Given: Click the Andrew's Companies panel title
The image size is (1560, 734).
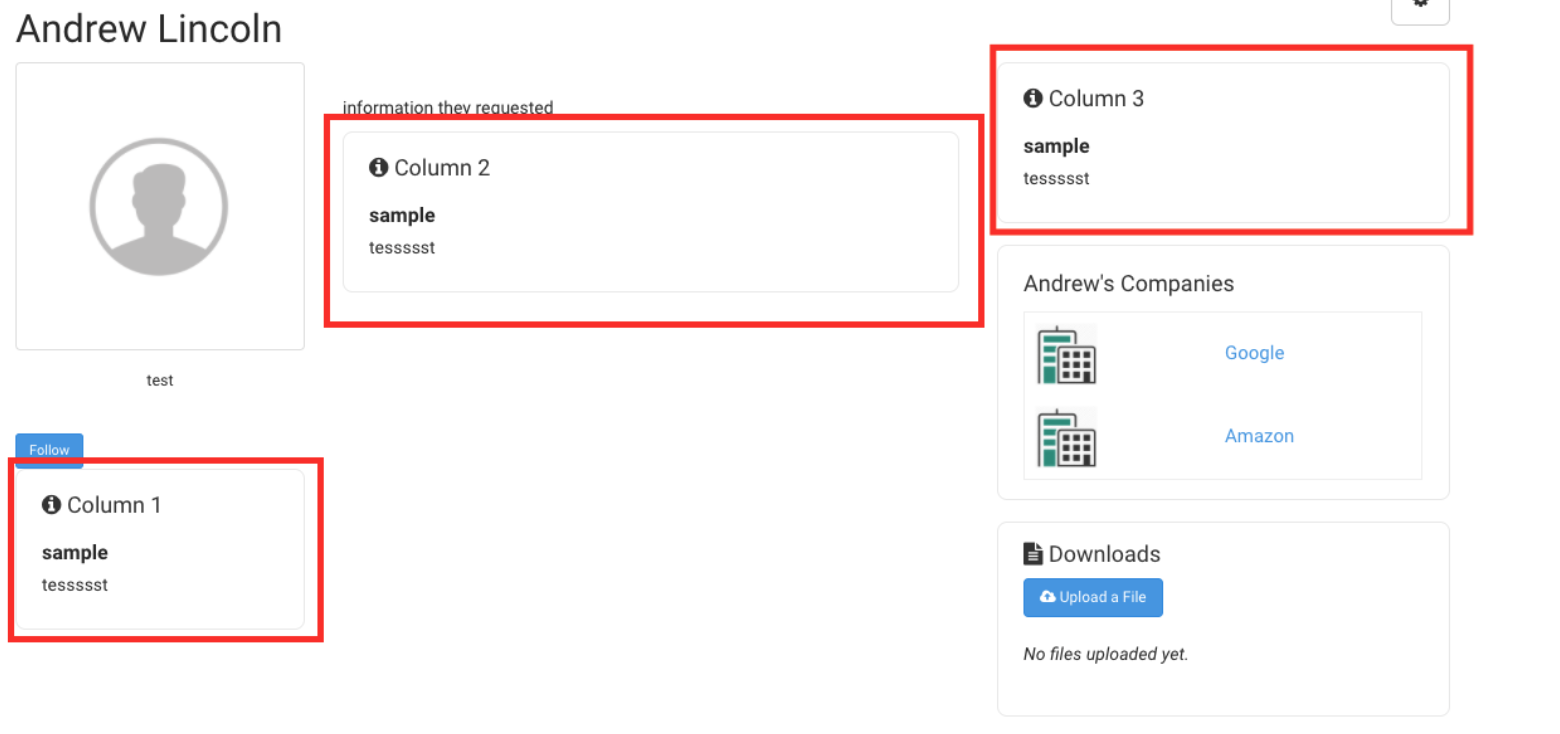Looking at the screenshot, I should (x=1128, y=284).
